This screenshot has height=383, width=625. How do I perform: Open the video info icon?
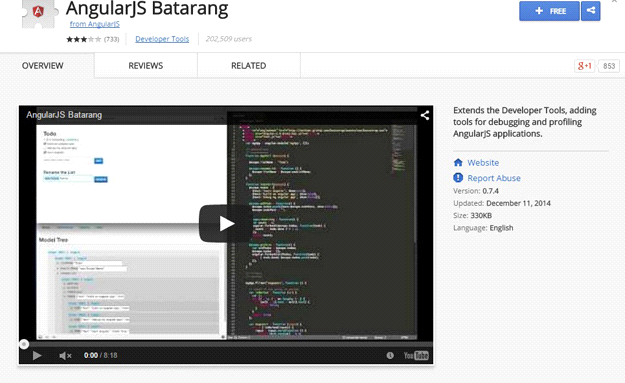390,356
